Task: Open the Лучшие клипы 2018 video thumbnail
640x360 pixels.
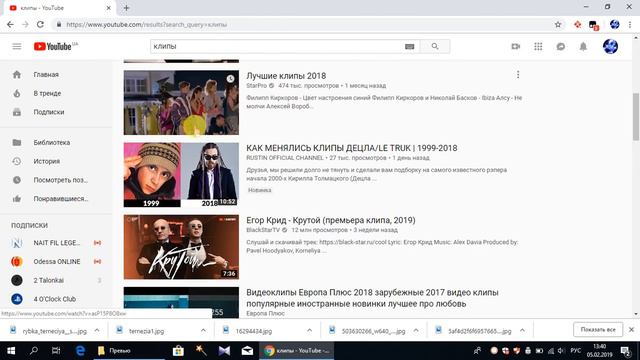Action: tap(181, 102)
